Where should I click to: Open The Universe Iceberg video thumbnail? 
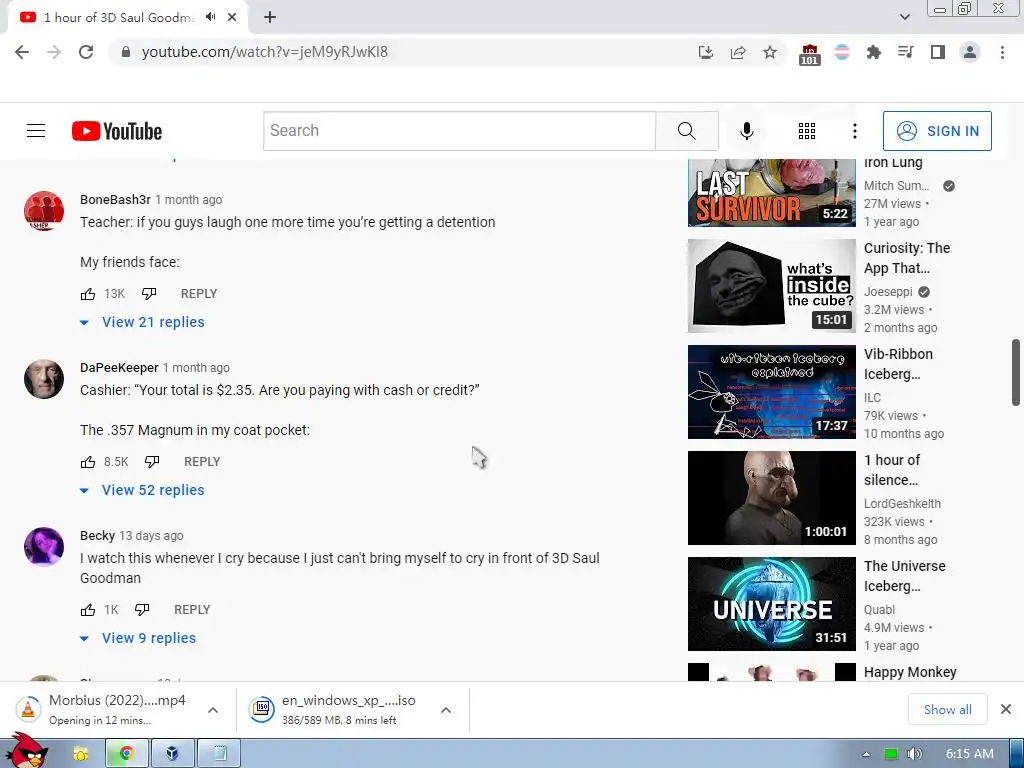pos(771,603)
